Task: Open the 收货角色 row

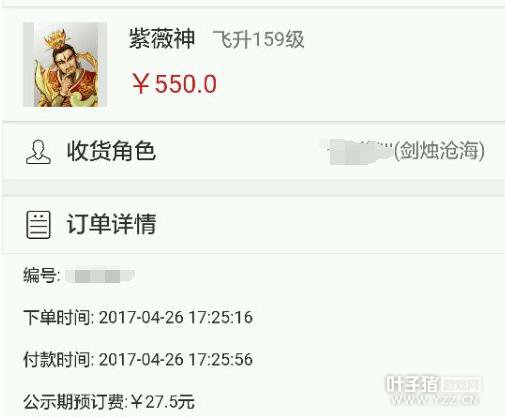Action: pos(253,151)
